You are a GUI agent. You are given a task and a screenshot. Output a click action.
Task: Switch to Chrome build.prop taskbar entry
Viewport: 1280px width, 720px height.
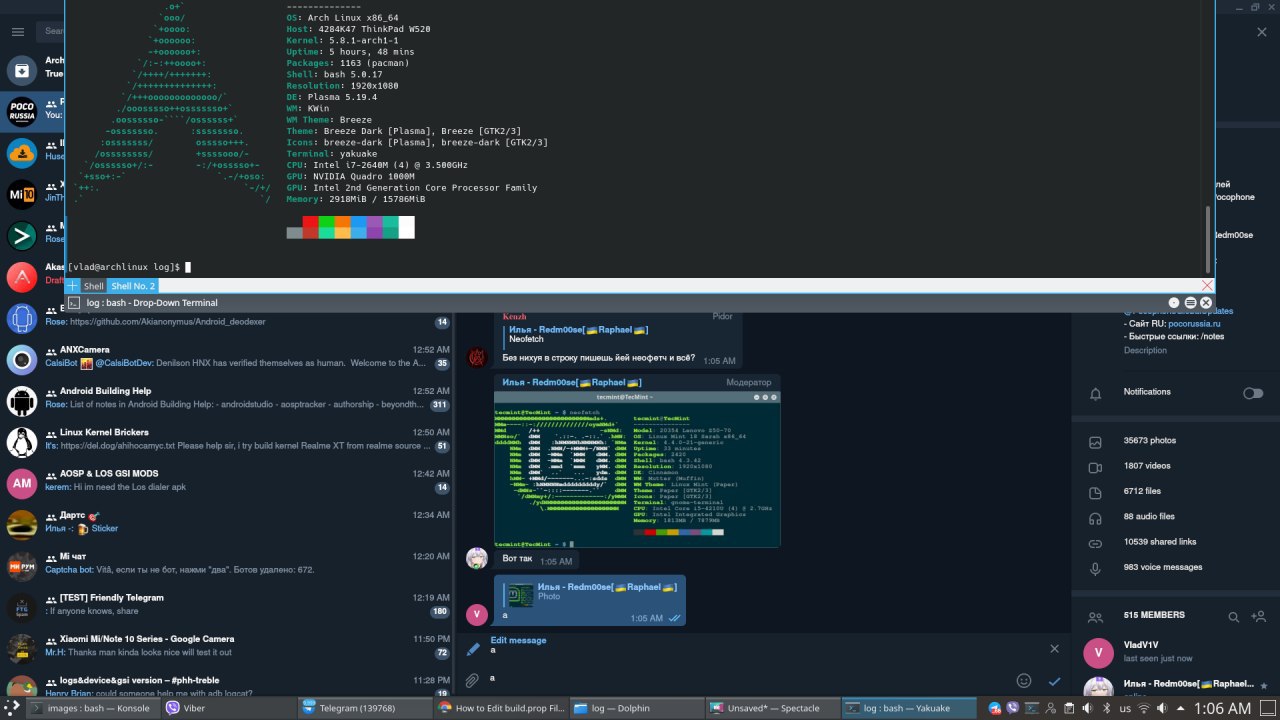click(x=502, y=708)
